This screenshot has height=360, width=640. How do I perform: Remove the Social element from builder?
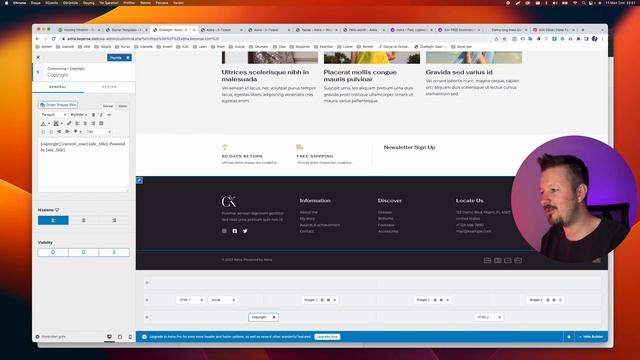[233, 300]
